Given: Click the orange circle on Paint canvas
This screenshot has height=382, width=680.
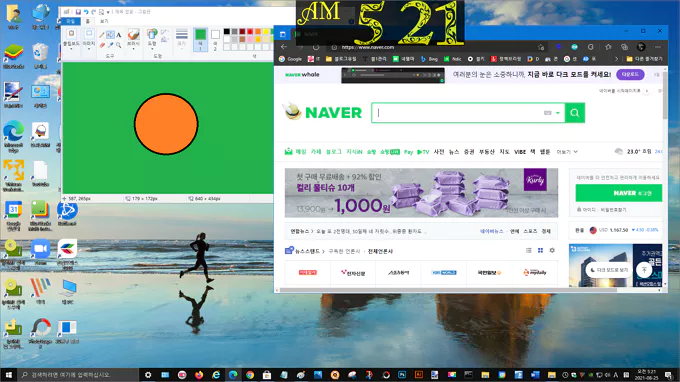Looking at the screenshot, I should pos(166,124).
